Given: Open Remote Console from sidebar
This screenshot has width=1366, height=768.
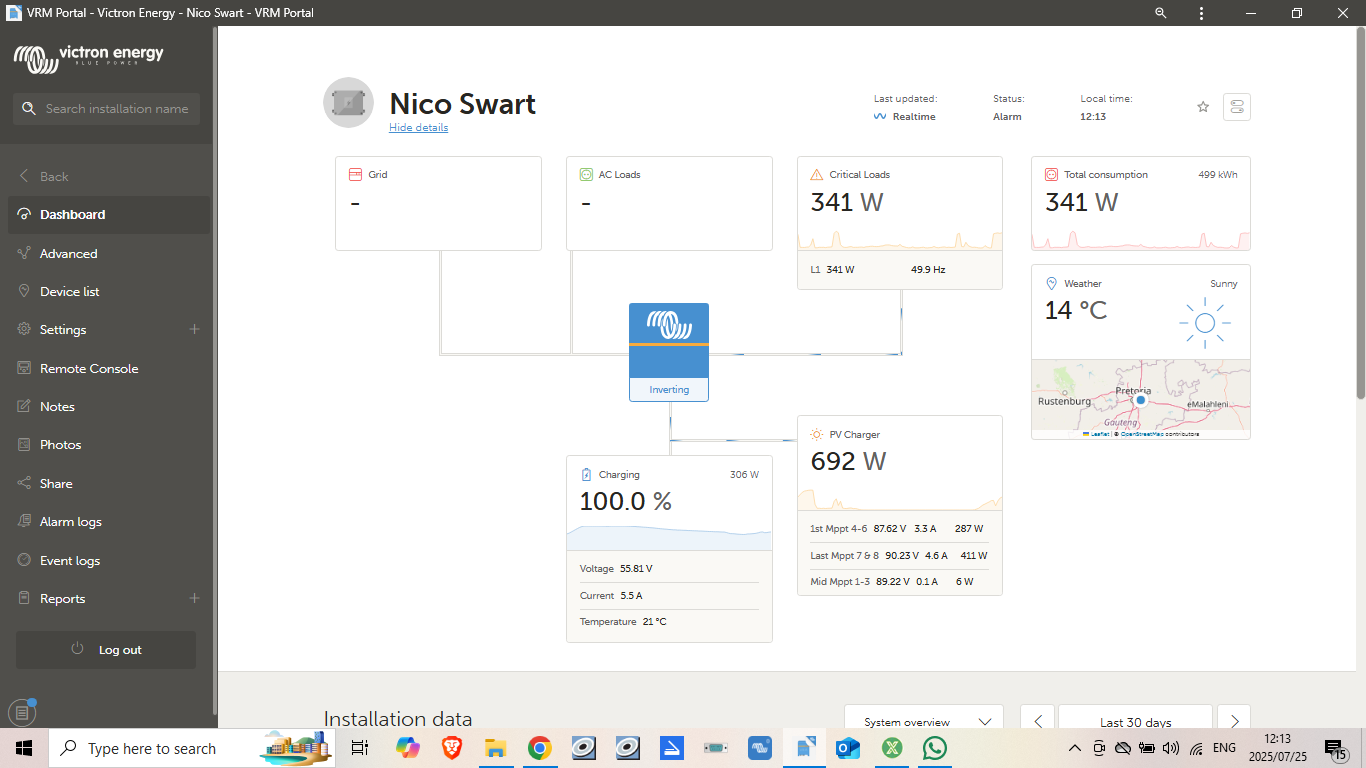Looking at the screenshot, I should pyautogui.click(x=89, y=369).
